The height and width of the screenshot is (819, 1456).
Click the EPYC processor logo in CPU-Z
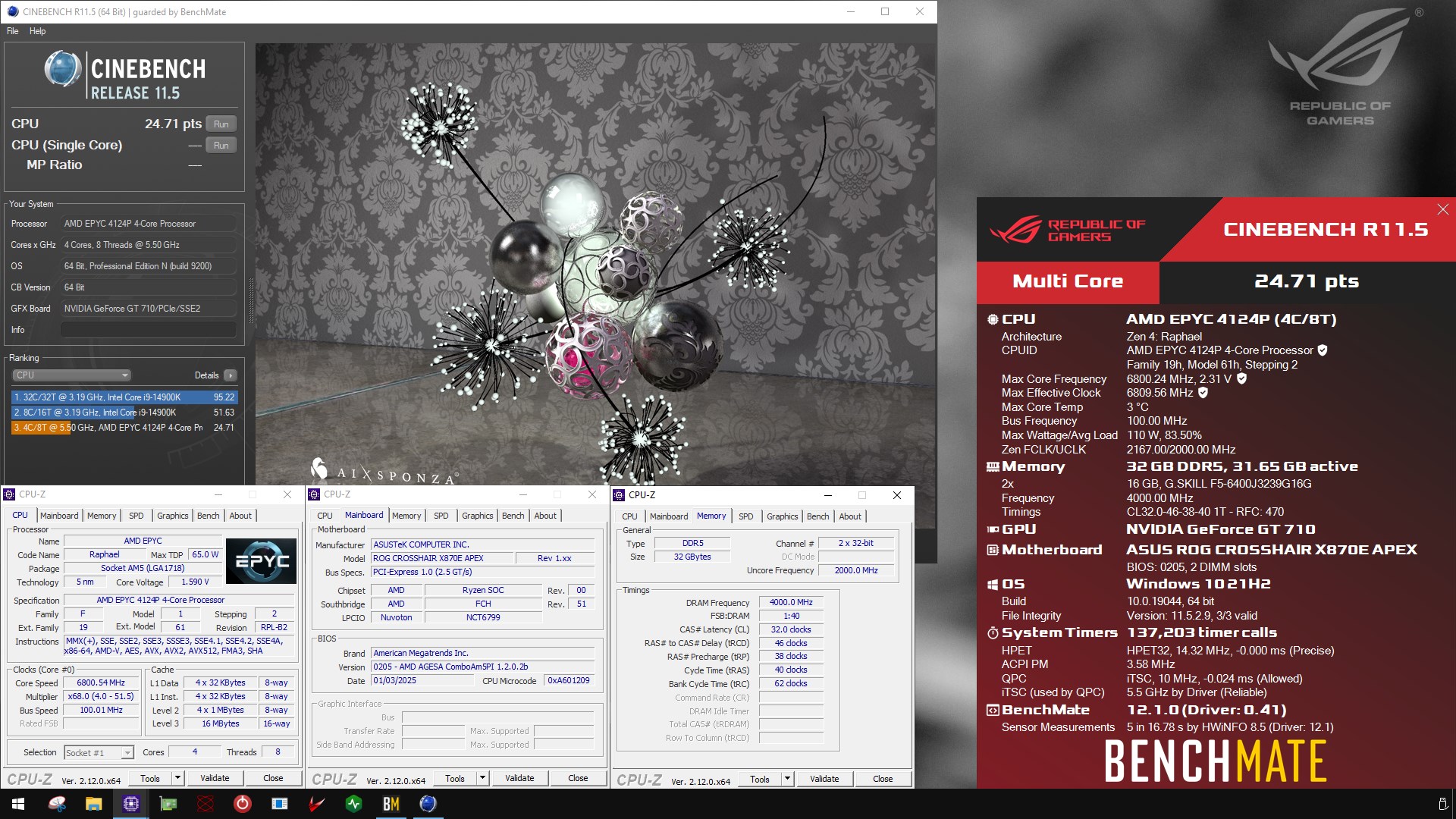pos(262,561)
